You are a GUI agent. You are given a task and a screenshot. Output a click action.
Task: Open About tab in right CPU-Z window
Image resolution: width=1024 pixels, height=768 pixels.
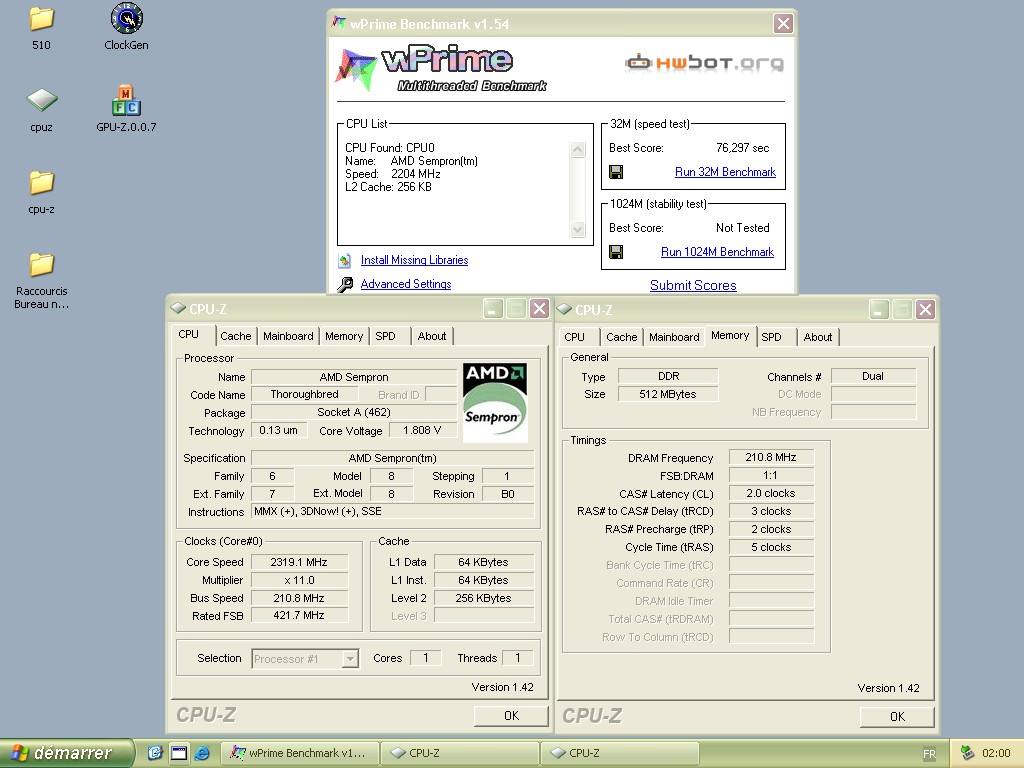coord(818,337)
